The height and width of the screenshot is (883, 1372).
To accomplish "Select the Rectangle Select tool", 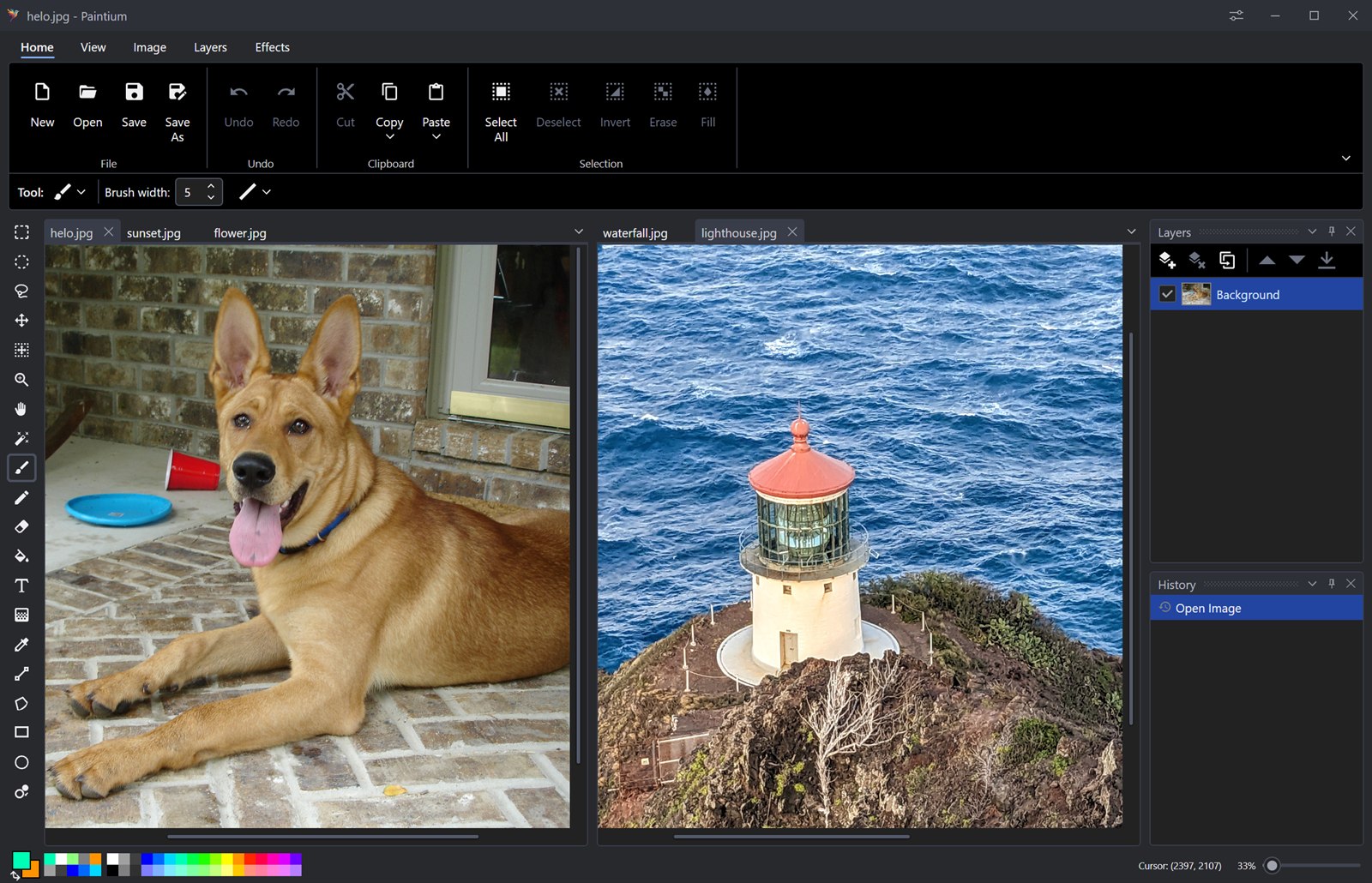I will (21, 232).
